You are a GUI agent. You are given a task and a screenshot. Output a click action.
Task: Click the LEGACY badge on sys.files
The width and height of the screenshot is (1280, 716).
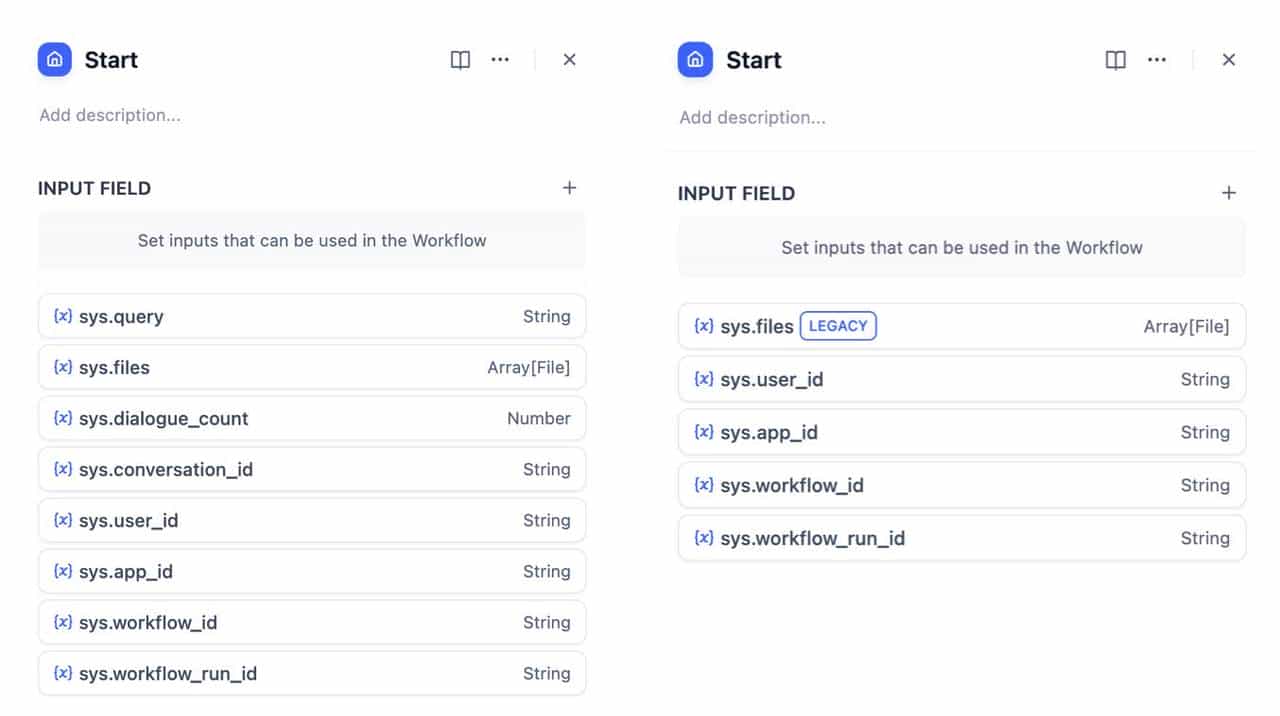[x=838, y=325]
